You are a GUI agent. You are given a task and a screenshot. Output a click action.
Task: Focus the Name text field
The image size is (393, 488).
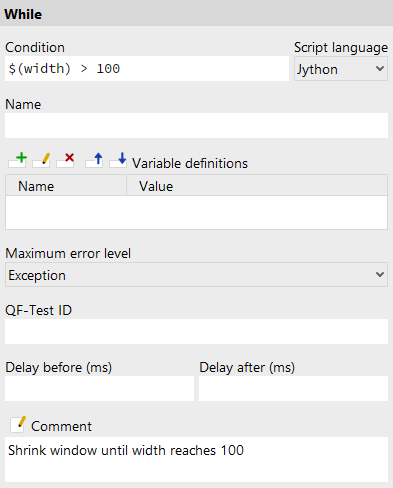click(196, 125)
